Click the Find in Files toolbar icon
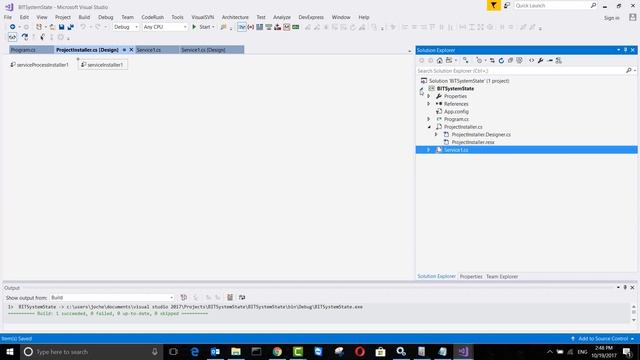Screen dimensions: 640x360 point(223,27)
